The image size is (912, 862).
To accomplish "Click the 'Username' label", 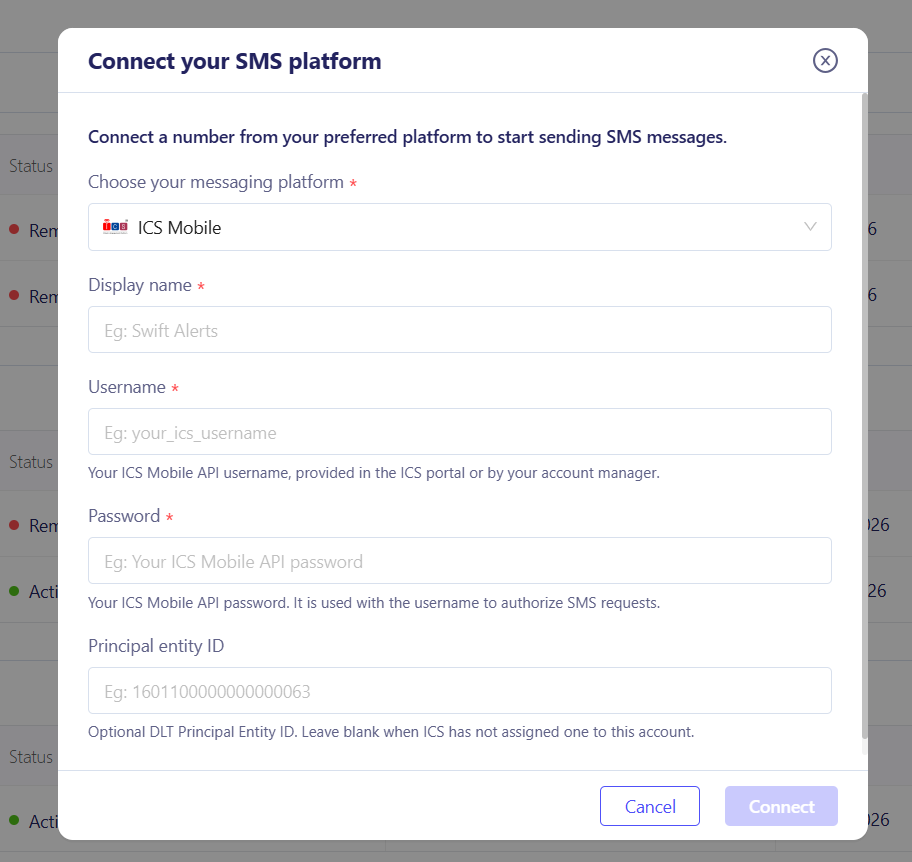I will (x=127, y=387).
